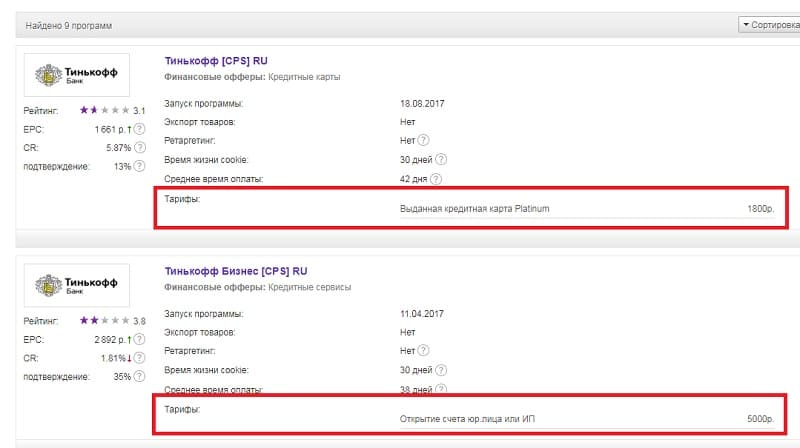Click the help icon next to CR 5.87%
The width and height of the screenshot is (800, 448).
[140, 147]
